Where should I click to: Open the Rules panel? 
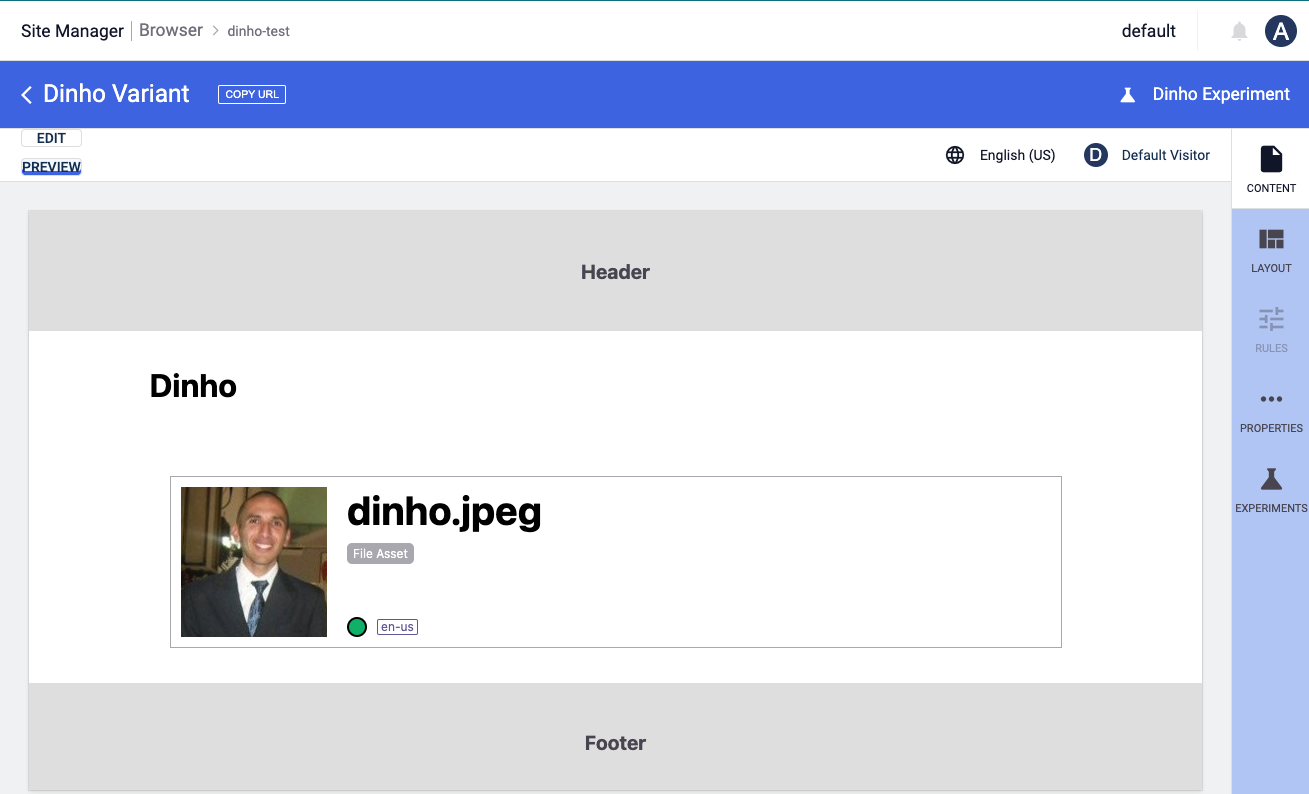click(x=1270, y=328)
